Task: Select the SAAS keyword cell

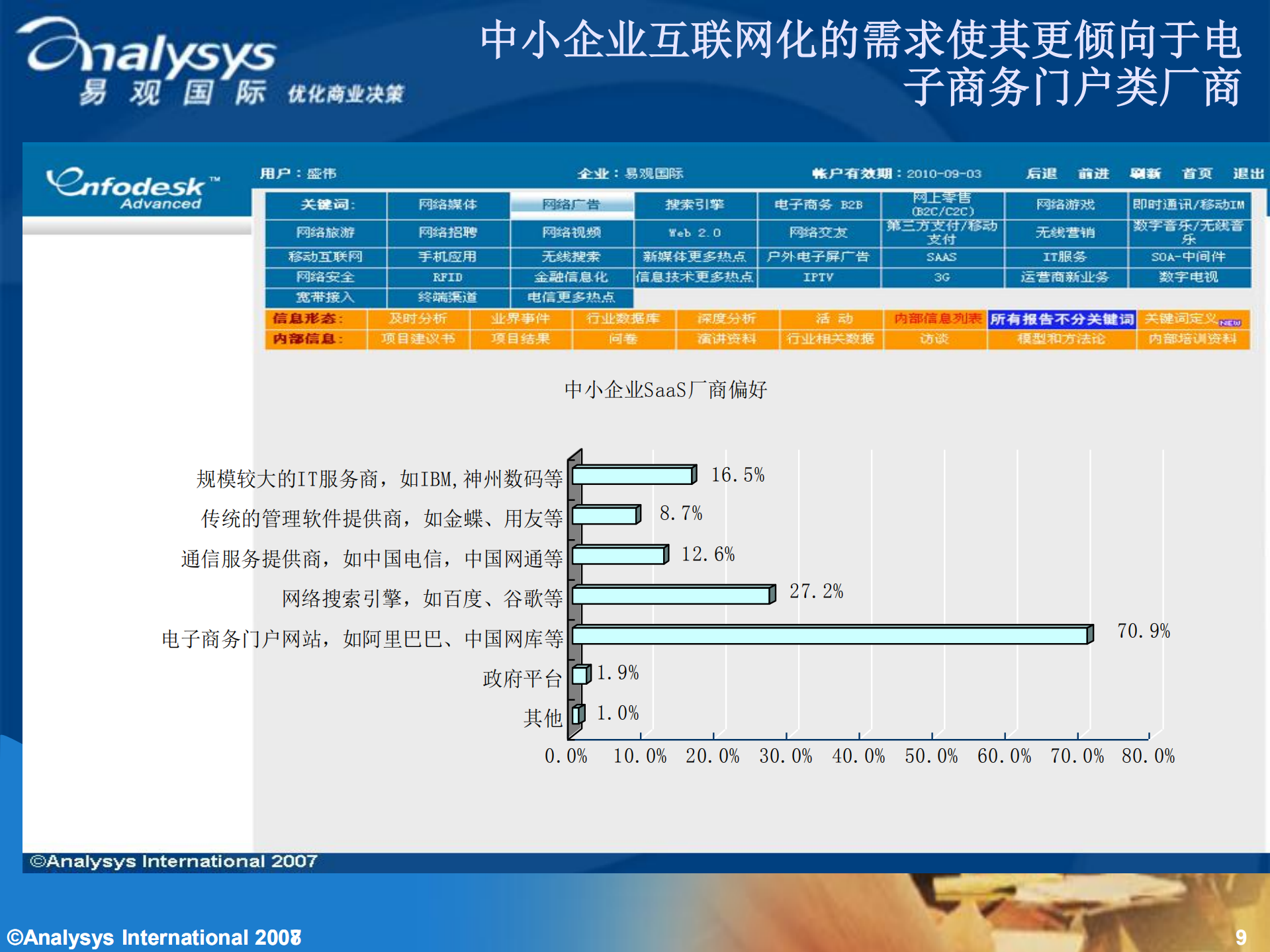Action: tap(942, 257)
